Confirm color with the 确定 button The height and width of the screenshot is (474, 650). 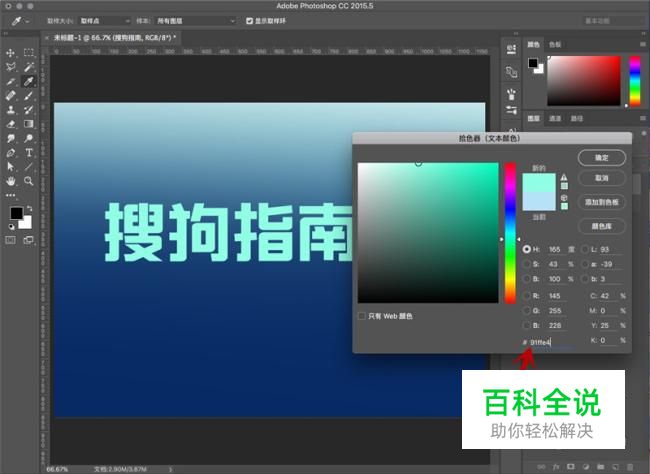[x=601, y=158]
